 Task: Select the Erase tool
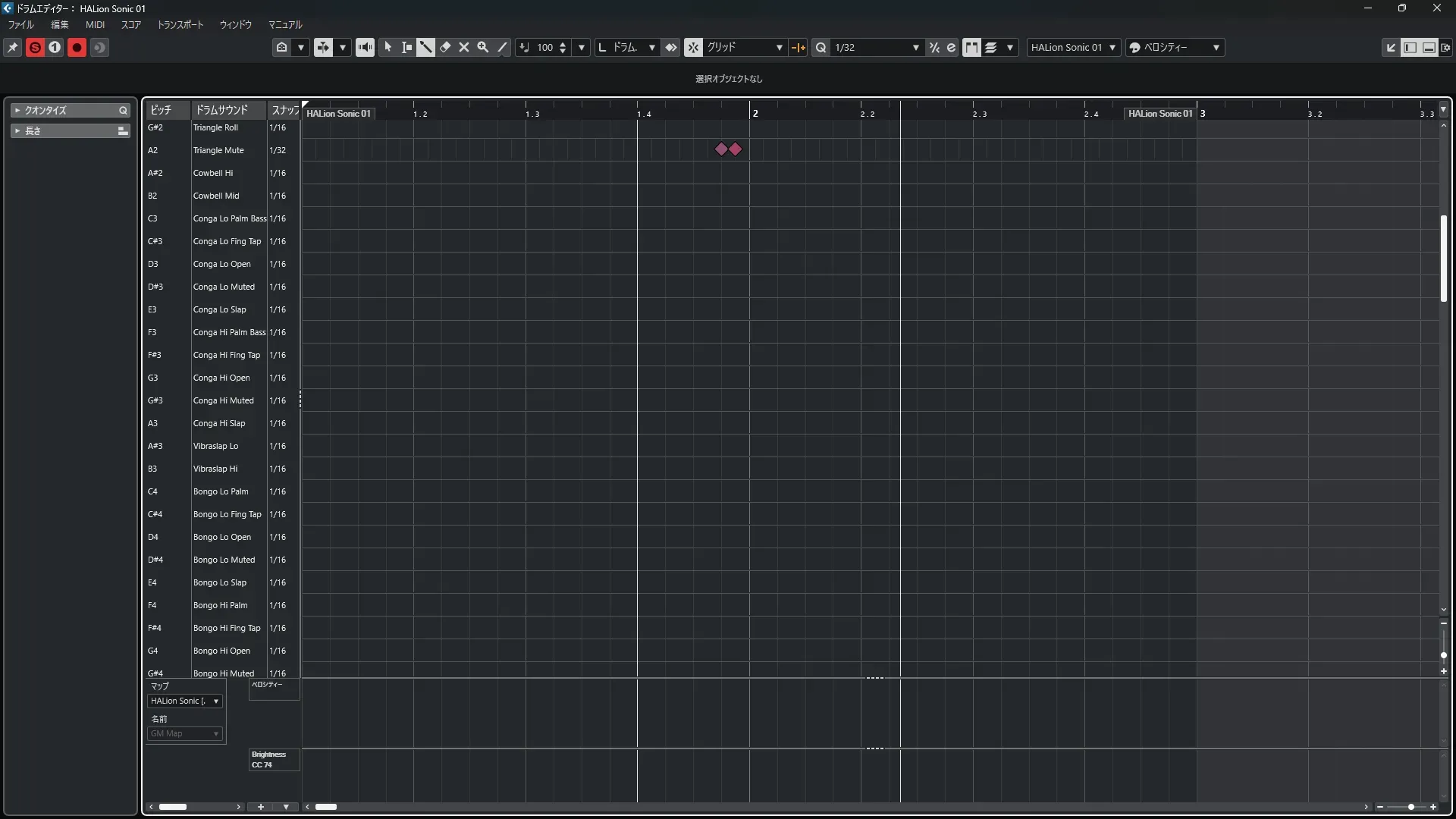(x=445, y=47)
